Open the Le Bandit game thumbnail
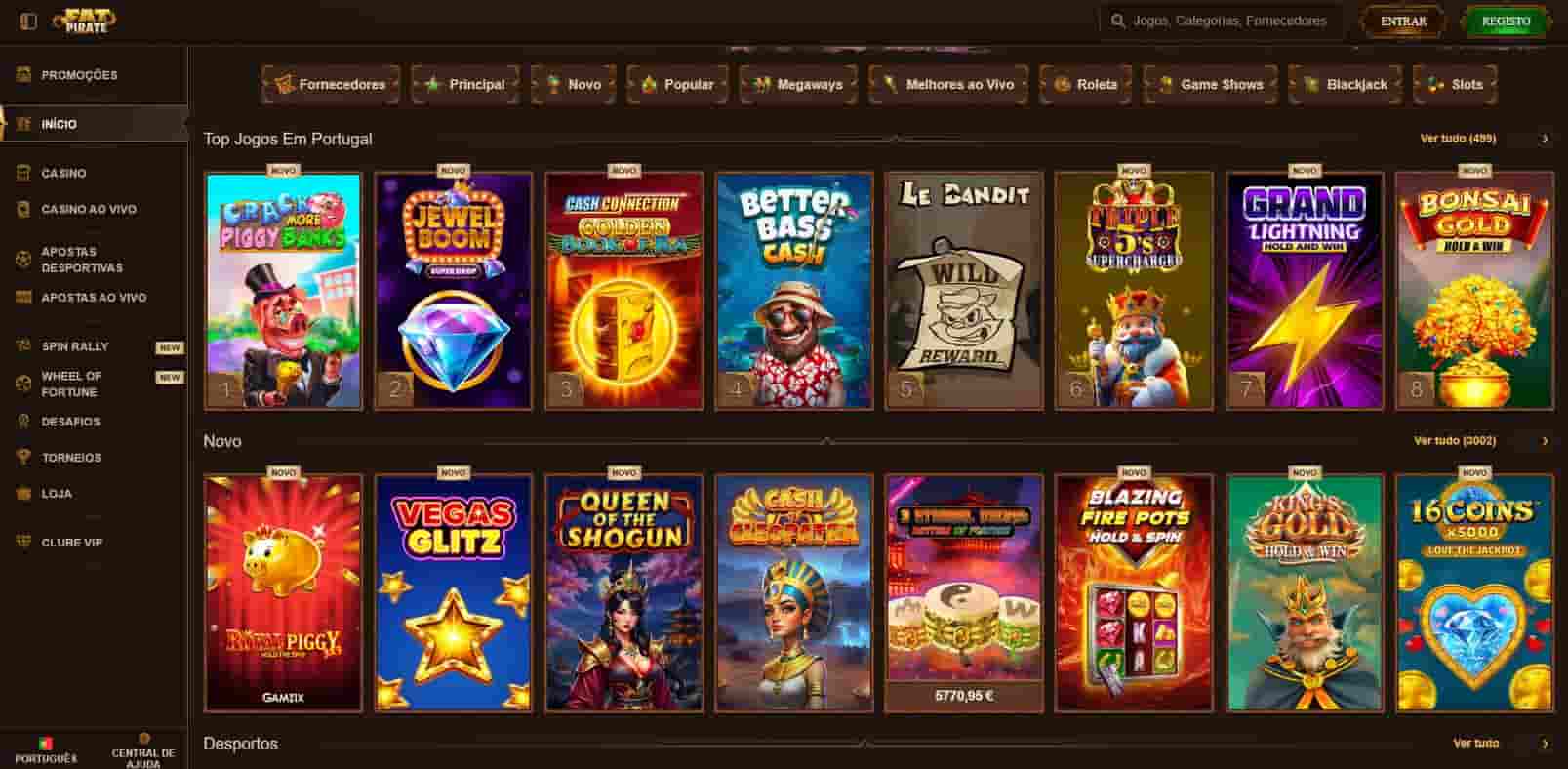This screenshot has width=1568, height=769. pos(964,291)
